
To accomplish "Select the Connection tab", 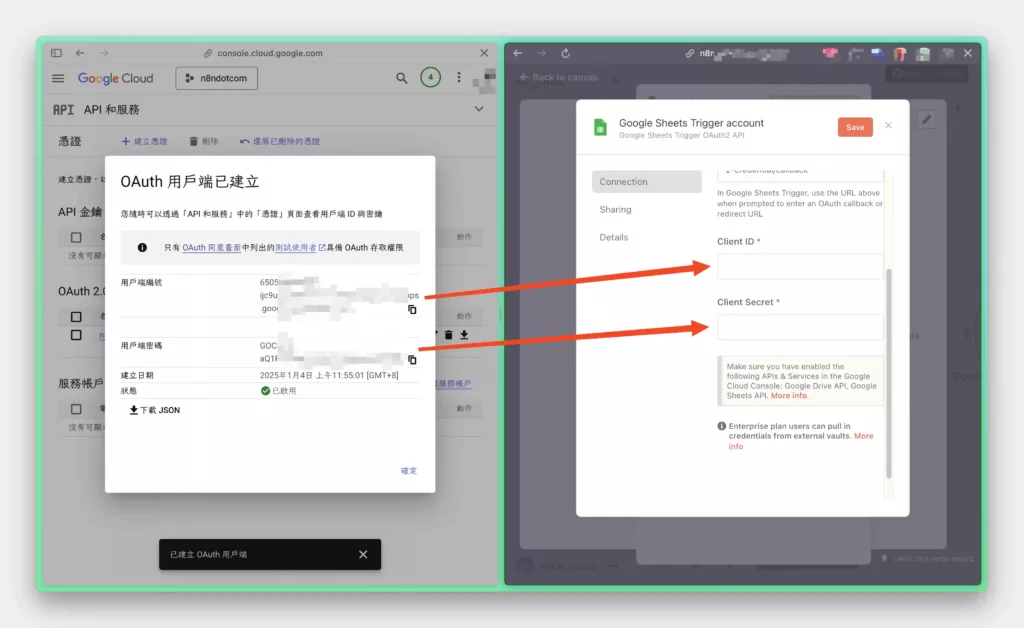I will [647, 181].
